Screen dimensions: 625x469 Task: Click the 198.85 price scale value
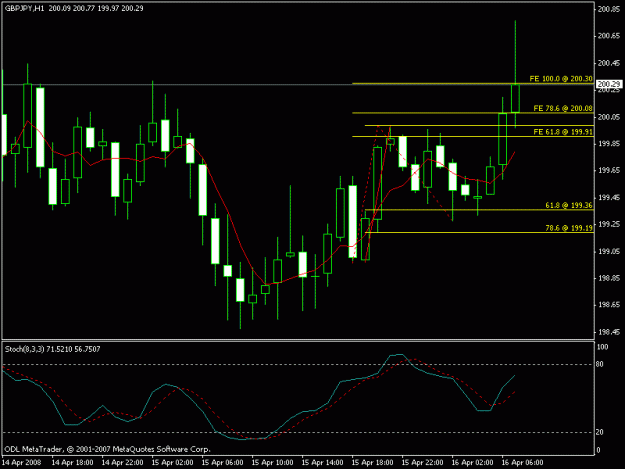[x=609, y=278]
